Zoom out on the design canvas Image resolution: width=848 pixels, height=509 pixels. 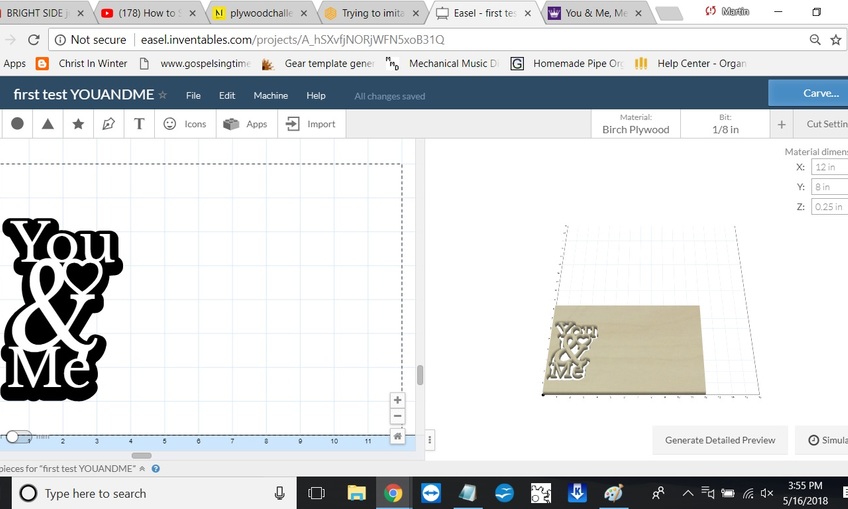pos(398,416)
